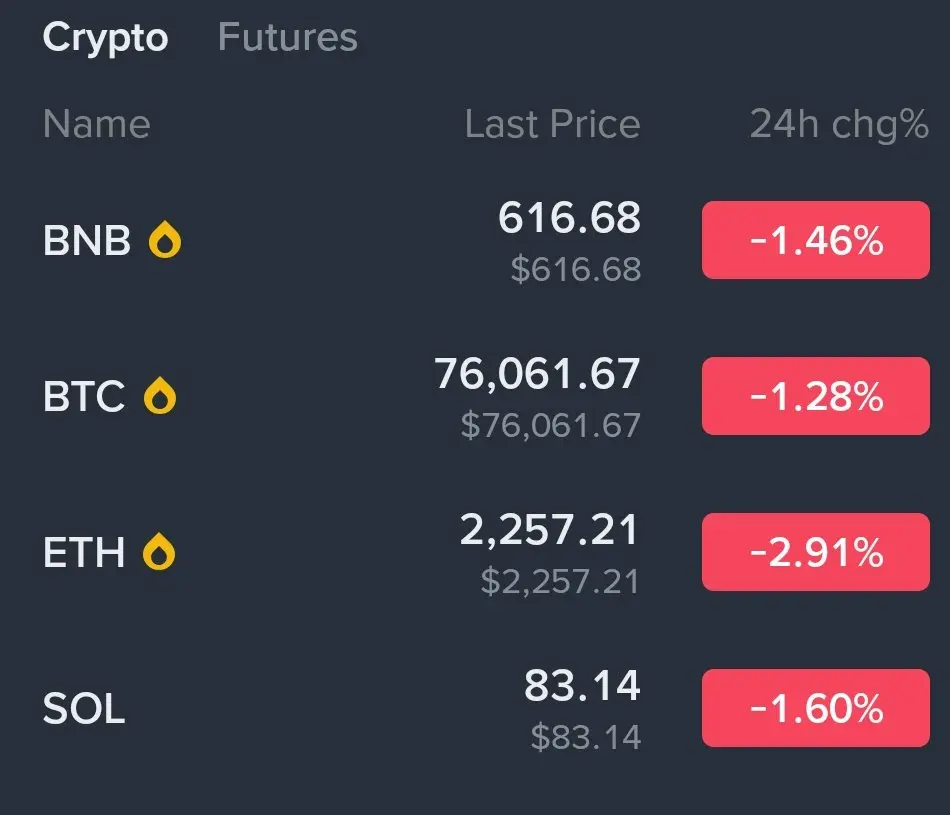Click the SOL -1.60% red badge
950x815 pixels.
click(x=815, y=708)
